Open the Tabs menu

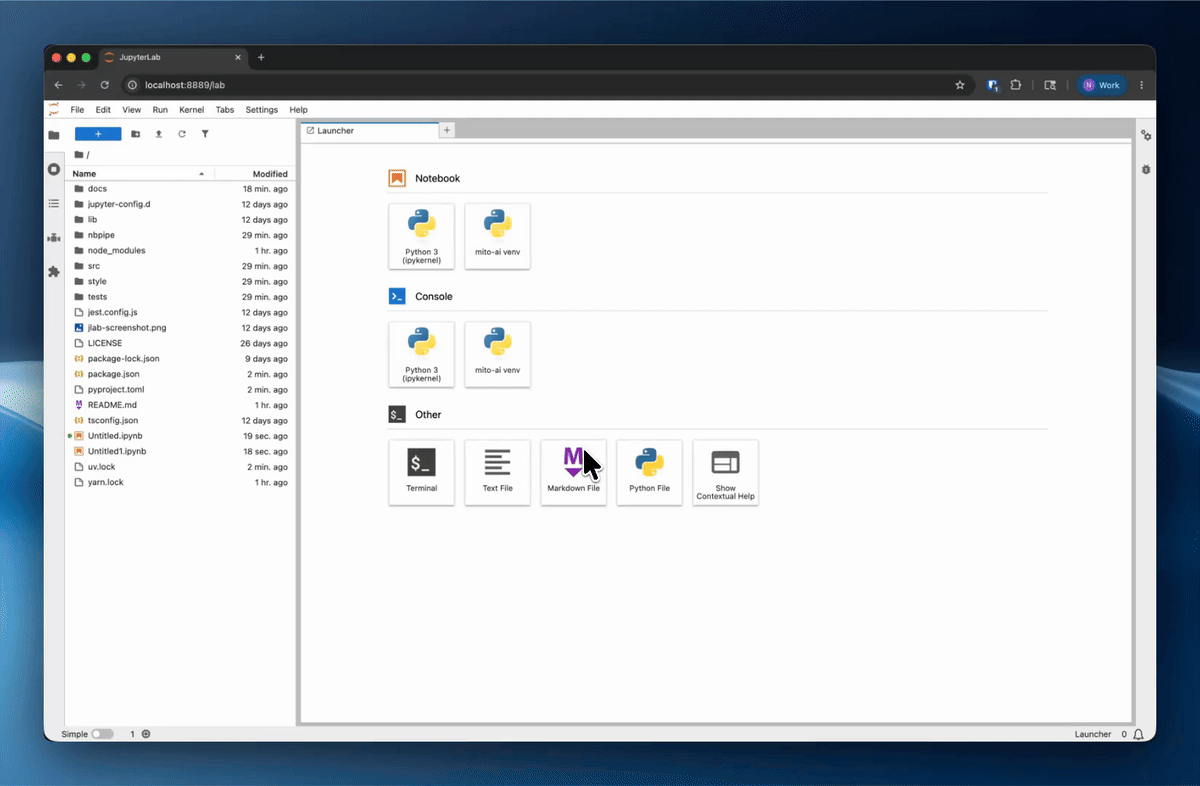(225, 110)
